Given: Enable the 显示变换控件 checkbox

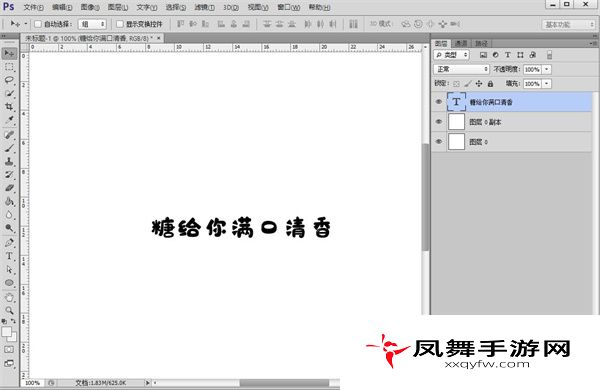Looking at the screenshot, I should coord(120,24).
